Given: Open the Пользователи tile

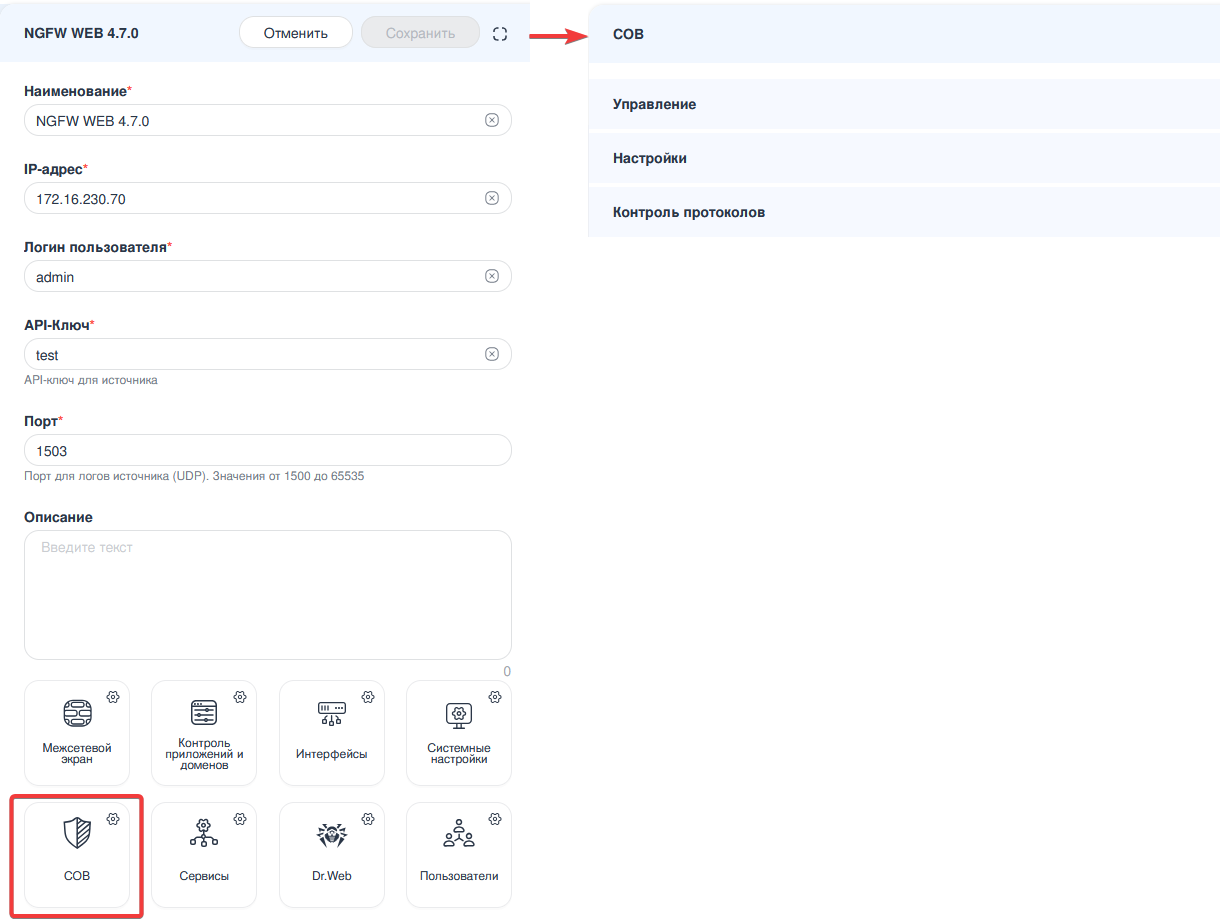Looking at the screenshot, I should pyautogui.click(x=458, y=855).
